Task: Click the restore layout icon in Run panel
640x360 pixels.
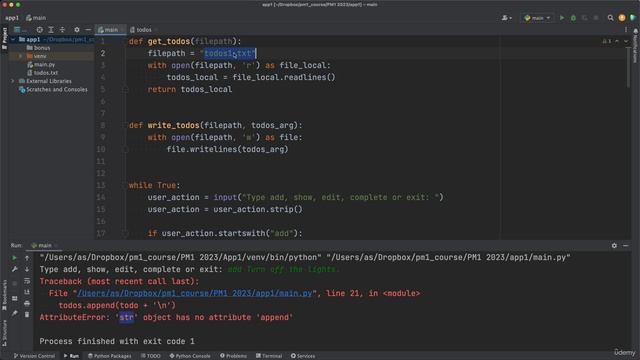Action: pos(15,299)
